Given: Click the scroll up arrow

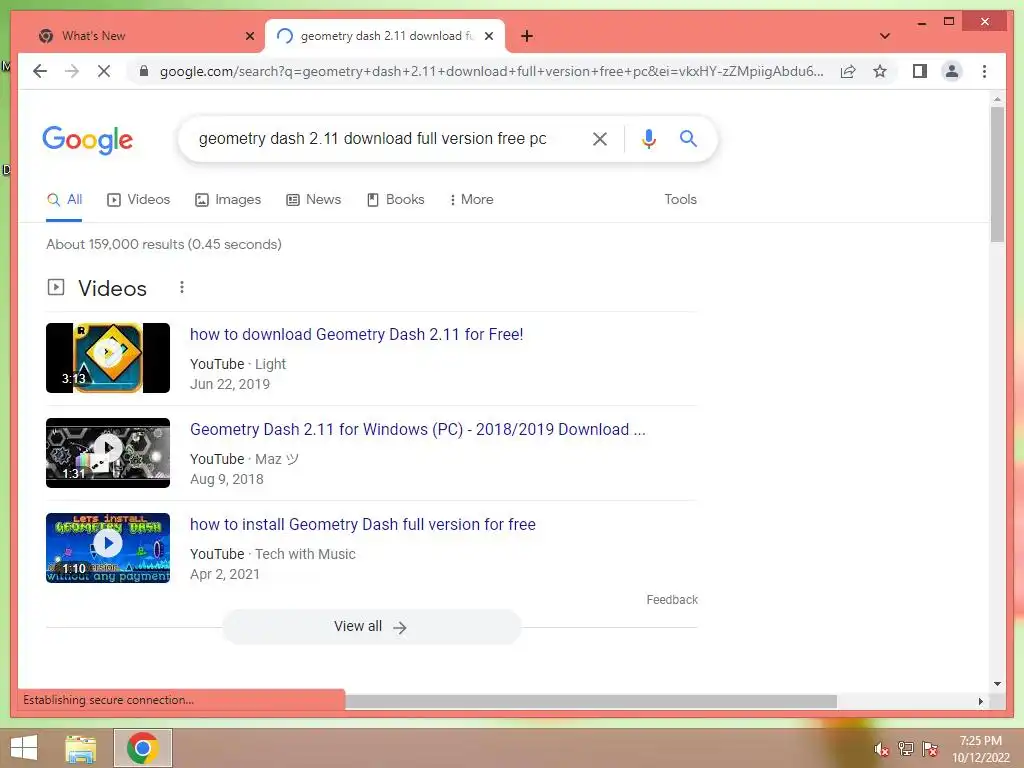Looking at the screenshot, I should tap(997, 99).
